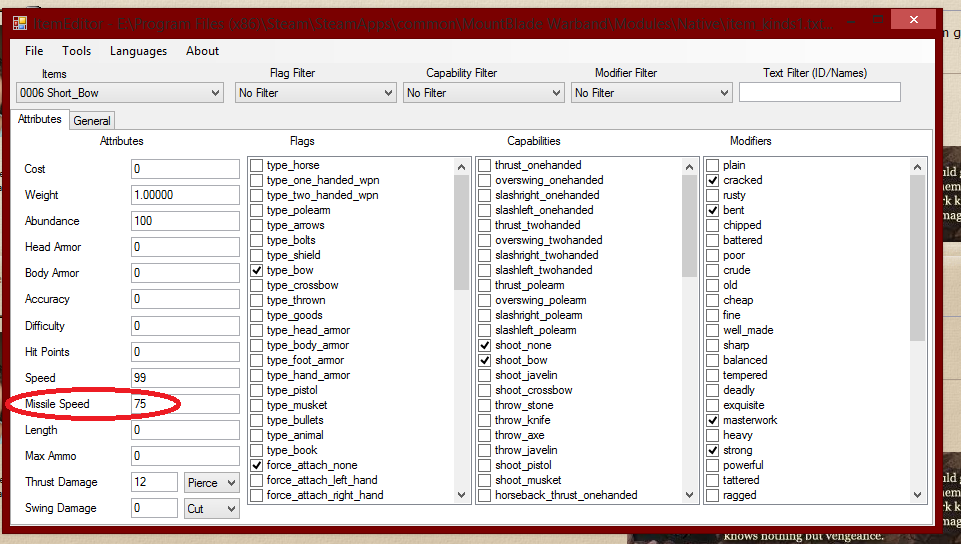Open the Items dropdown showing Short_Bow
This screenshot has height=544, width=961.
[119, 93]
